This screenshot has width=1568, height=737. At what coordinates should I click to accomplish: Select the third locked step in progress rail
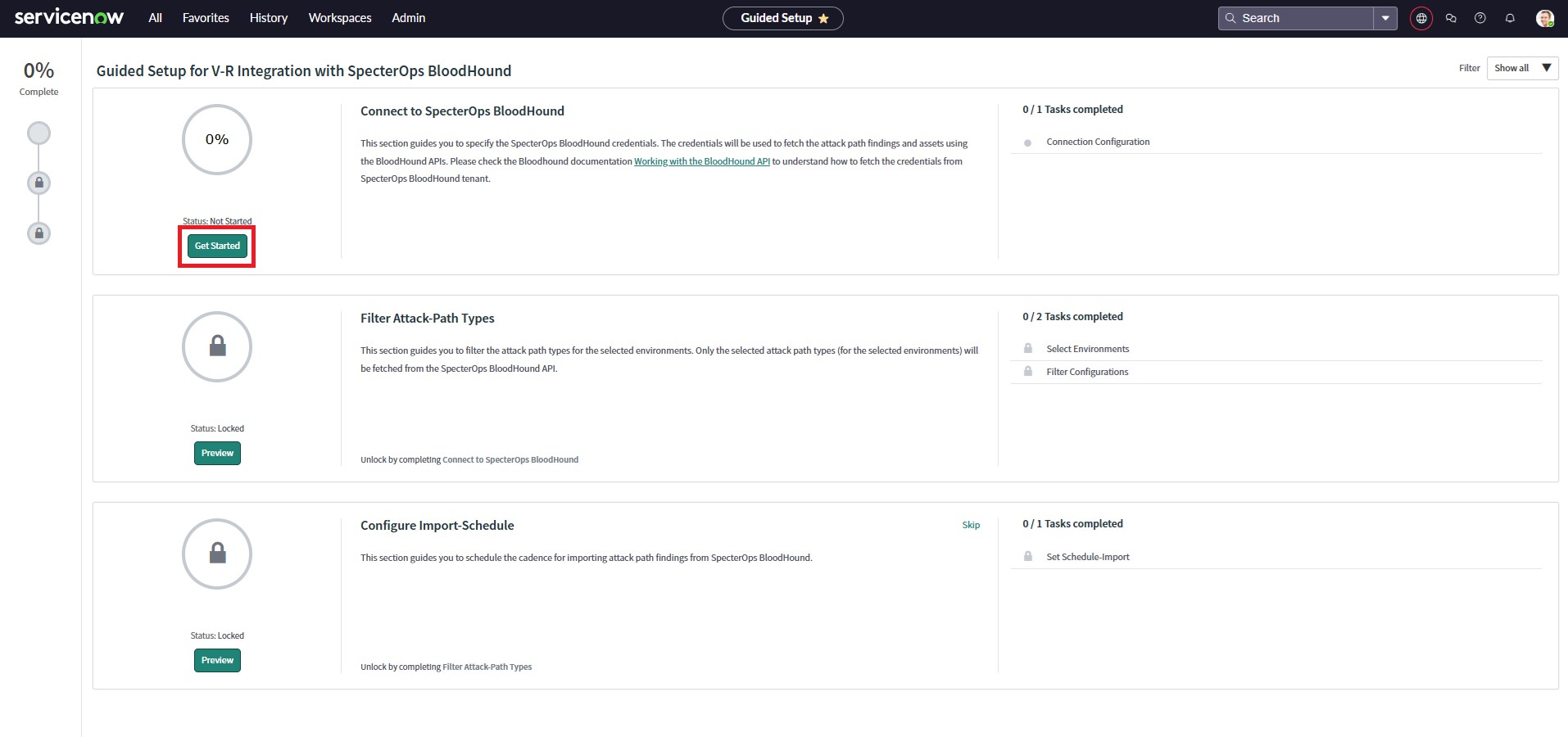click(39, 233)
